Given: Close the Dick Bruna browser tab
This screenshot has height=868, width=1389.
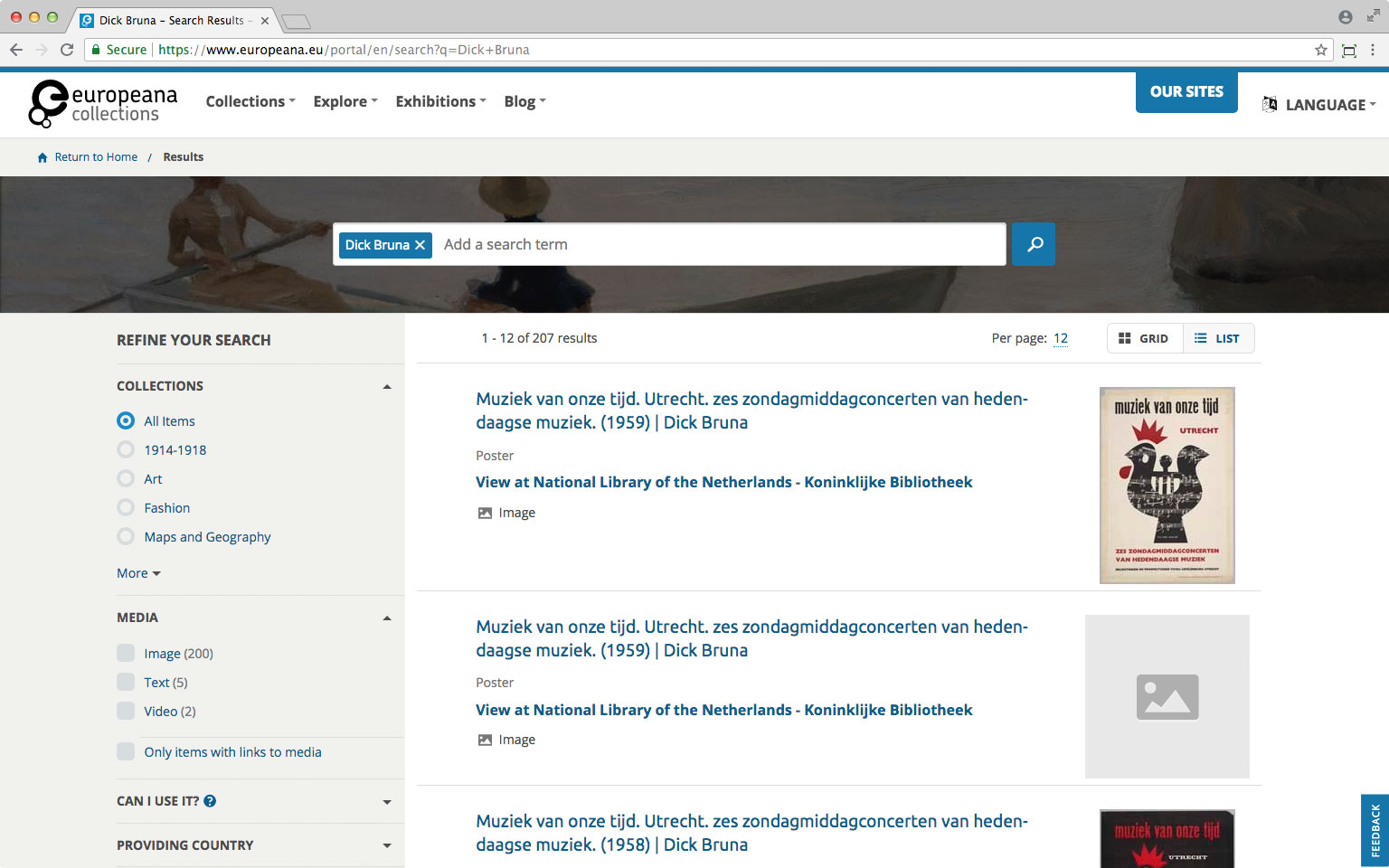Looking at the screenshot, I should click(x=265, y=20).
